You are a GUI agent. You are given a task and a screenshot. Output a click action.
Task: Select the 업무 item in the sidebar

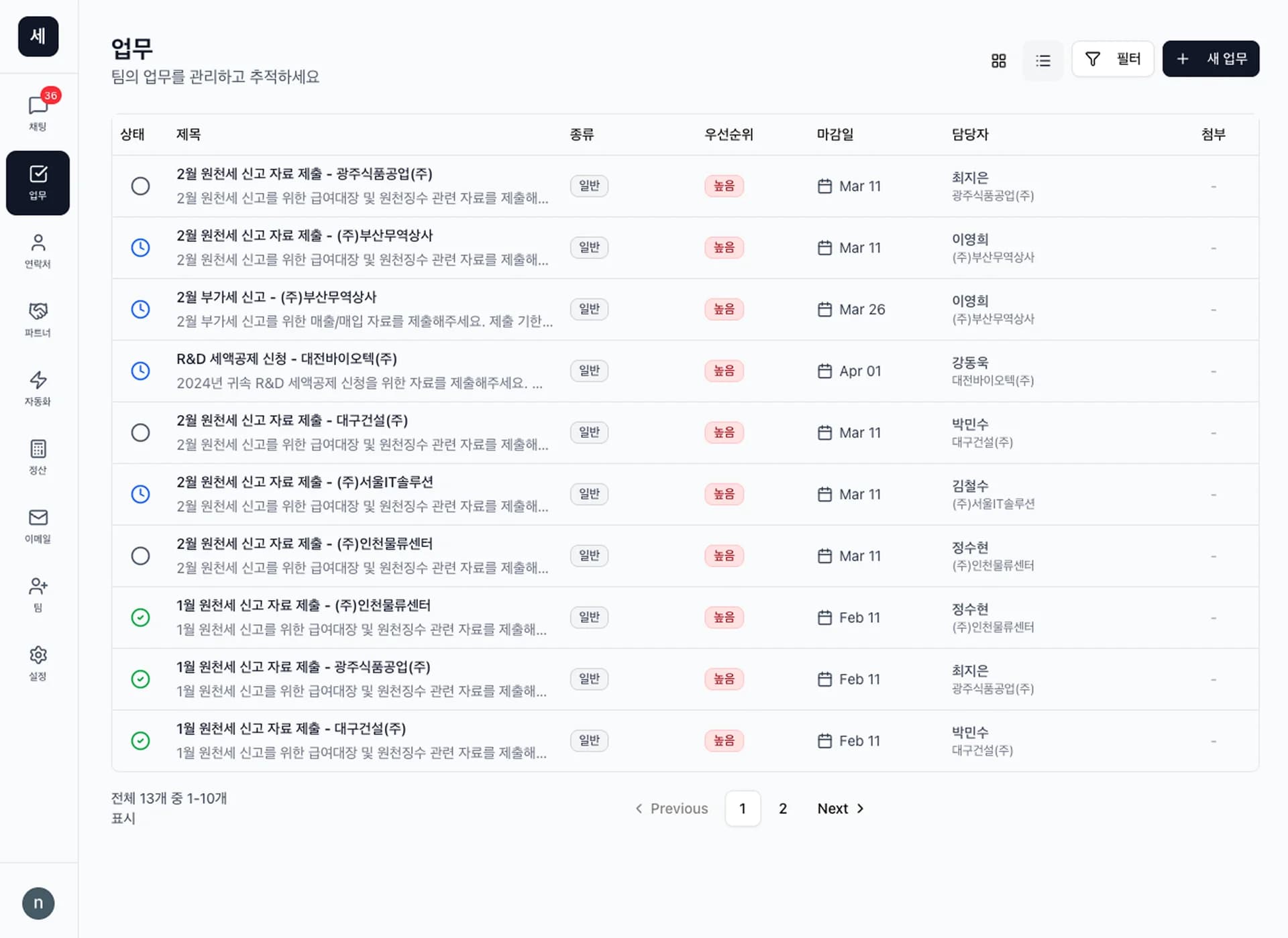(38, 182)
